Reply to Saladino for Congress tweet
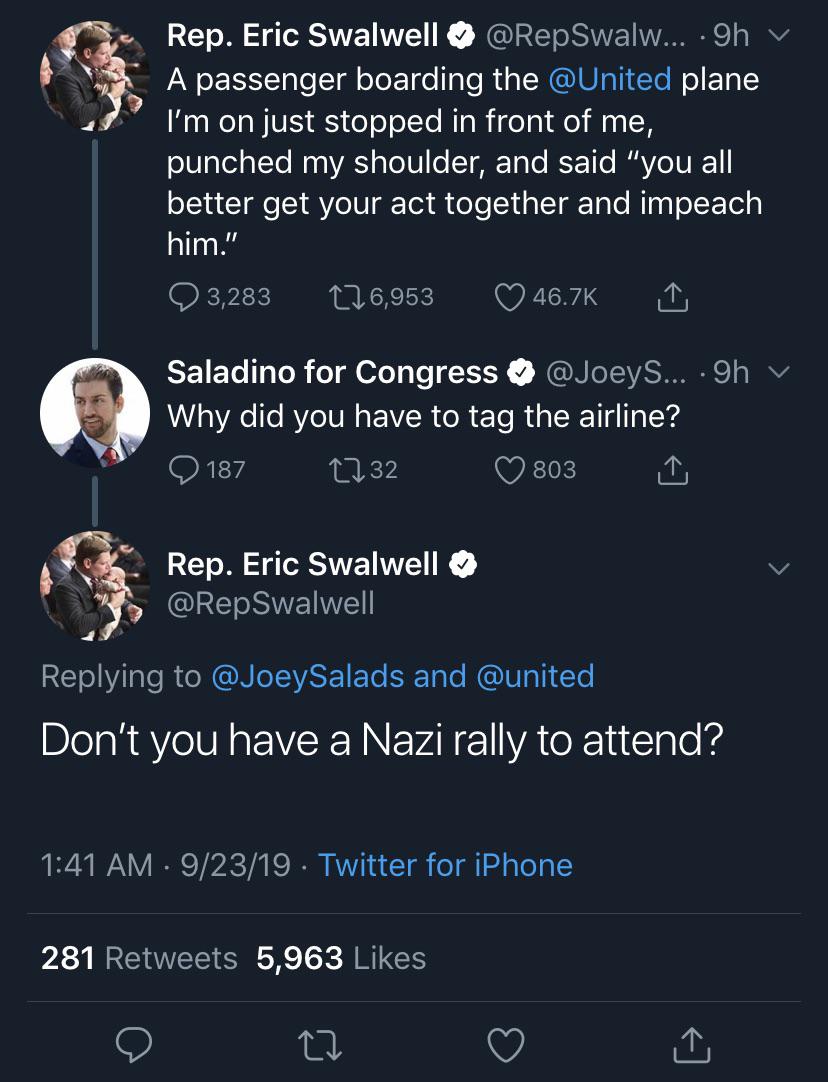The height and width of the screenshot is (1082, 828). (x=183, y=469)
